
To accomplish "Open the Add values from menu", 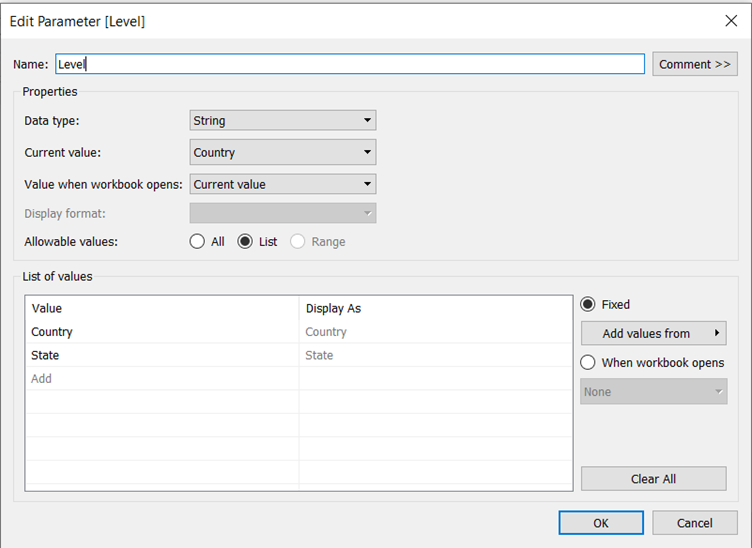I will (653, 334).
